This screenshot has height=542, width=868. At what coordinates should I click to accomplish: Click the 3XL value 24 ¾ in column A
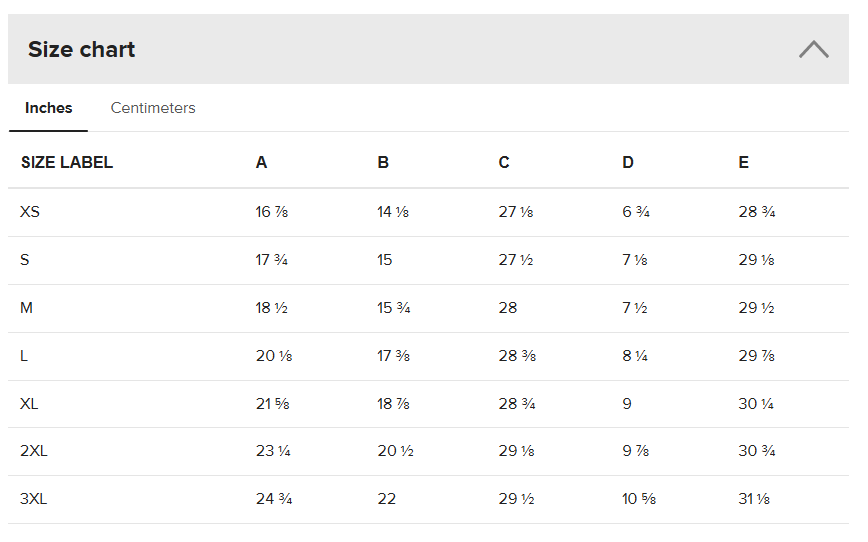pyautogui.click(x=273, y=499)
